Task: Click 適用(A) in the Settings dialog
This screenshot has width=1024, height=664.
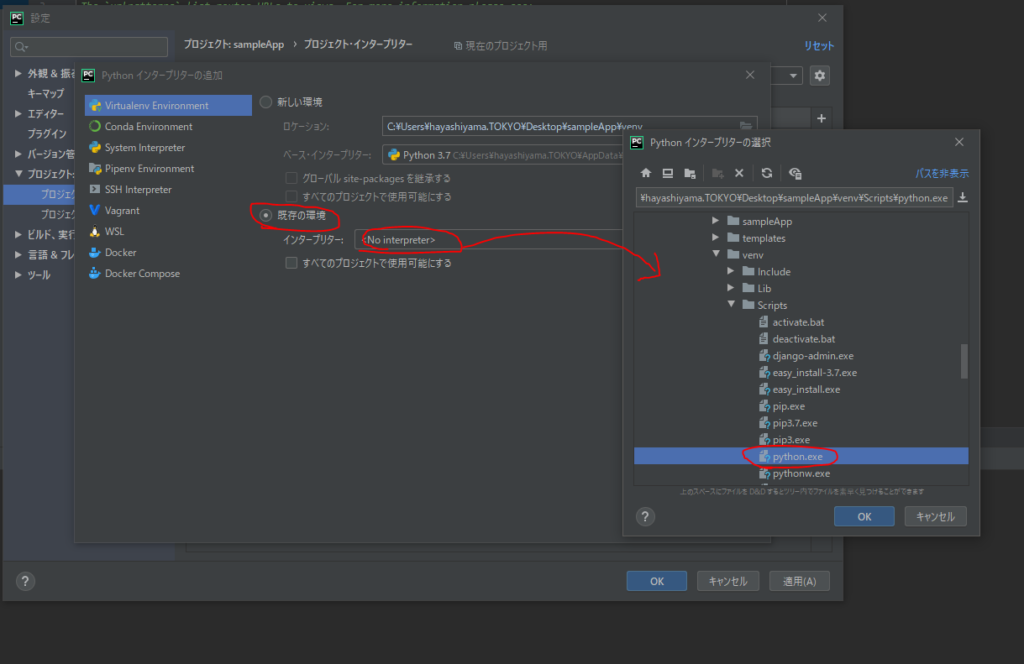Action: (x=799, y=581)
